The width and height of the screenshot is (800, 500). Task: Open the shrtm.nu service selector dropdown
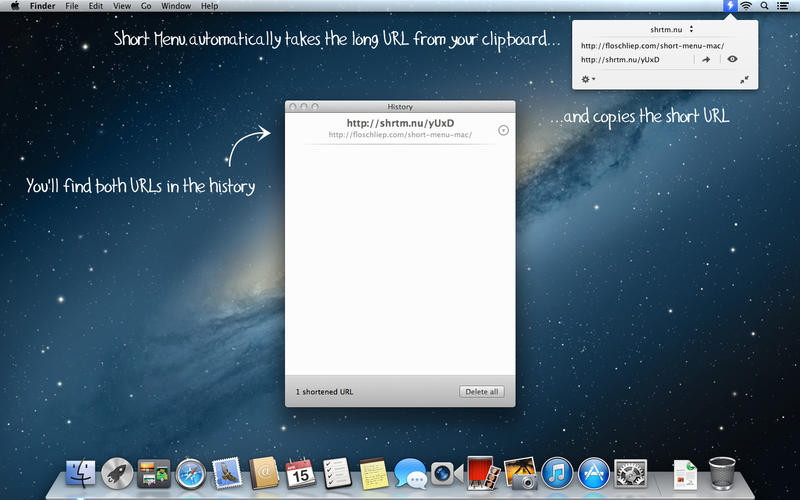click(671, 29)
